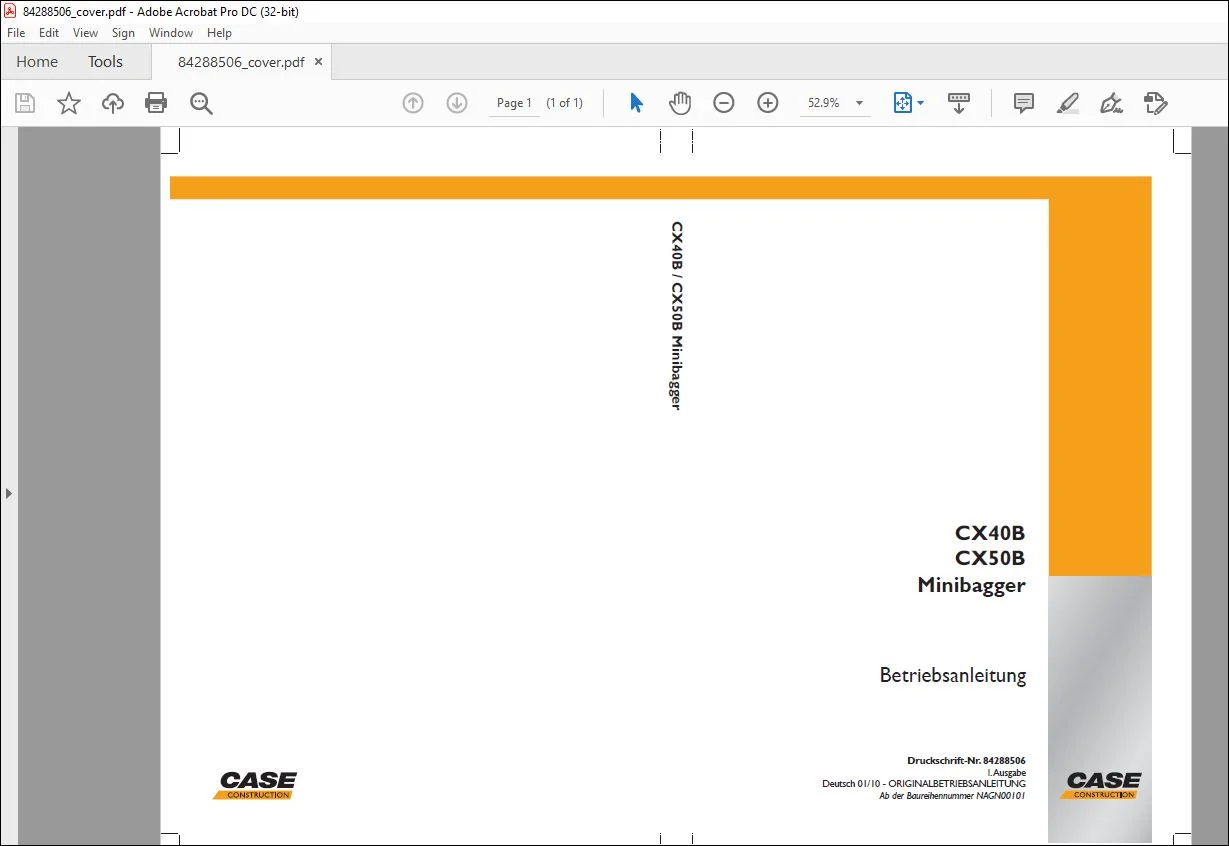Click the 'CX40B' heading on page
The image size is (1229, 846).
[990, 533]
